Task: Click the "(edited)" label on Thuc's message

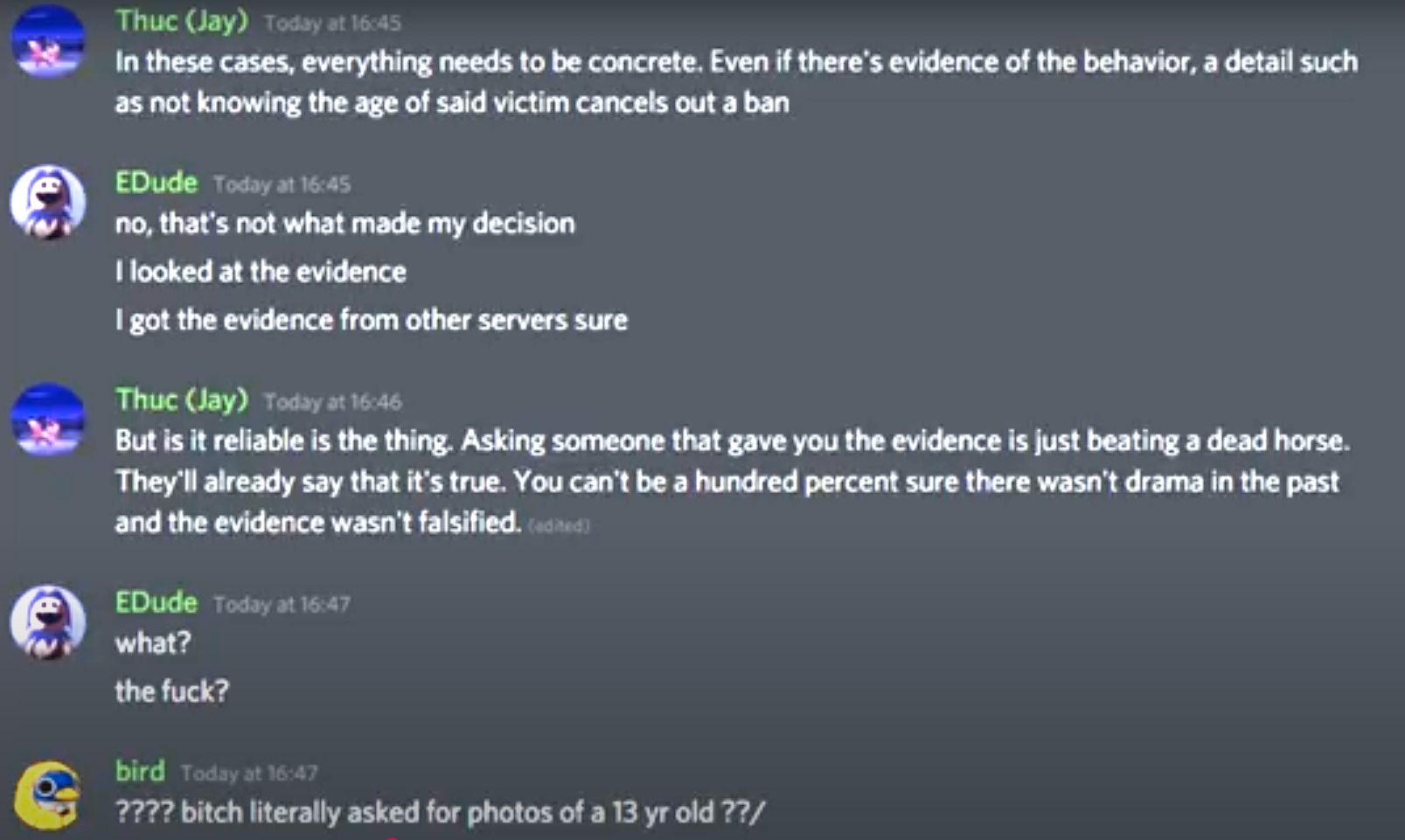Action: tap(559, 525)
